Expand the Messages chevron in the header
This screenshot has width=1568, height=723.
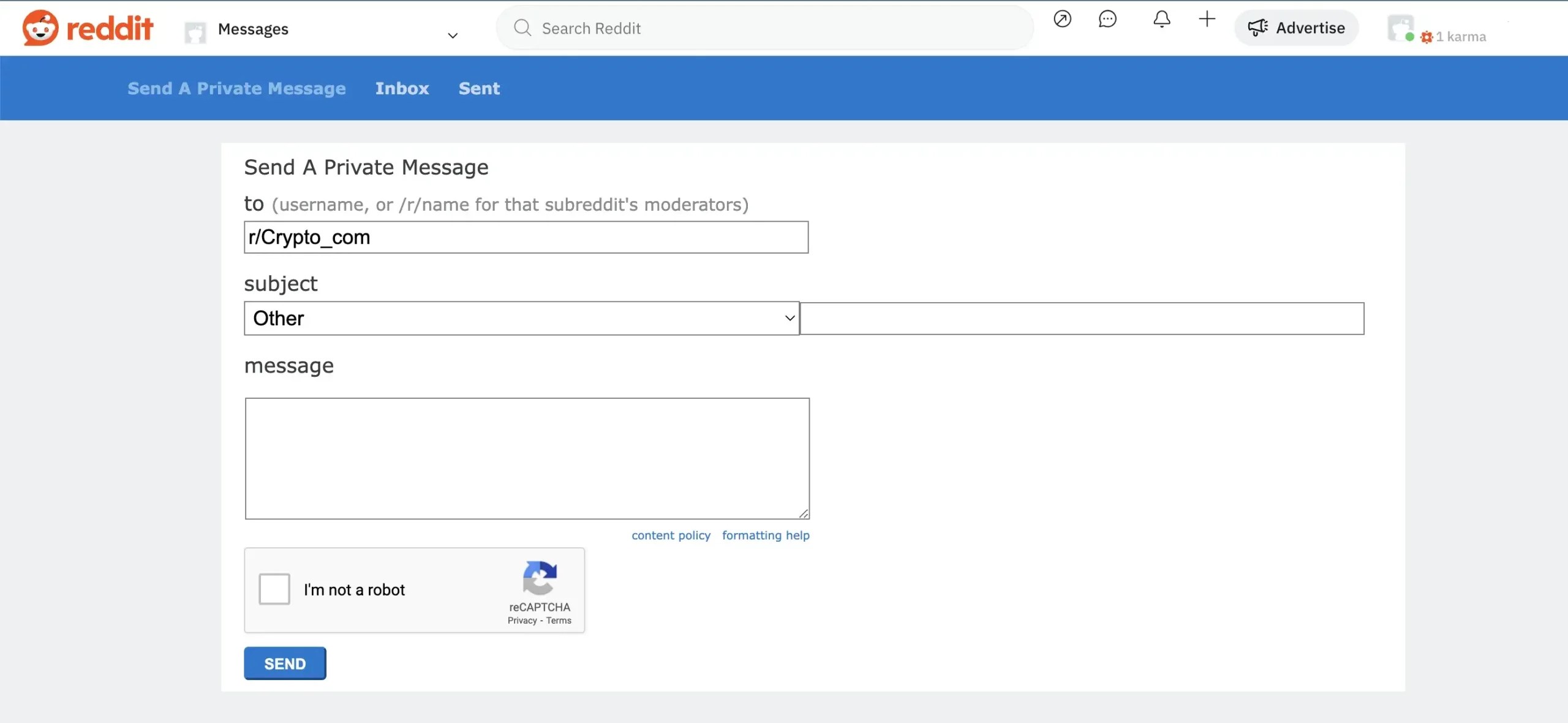453,36
